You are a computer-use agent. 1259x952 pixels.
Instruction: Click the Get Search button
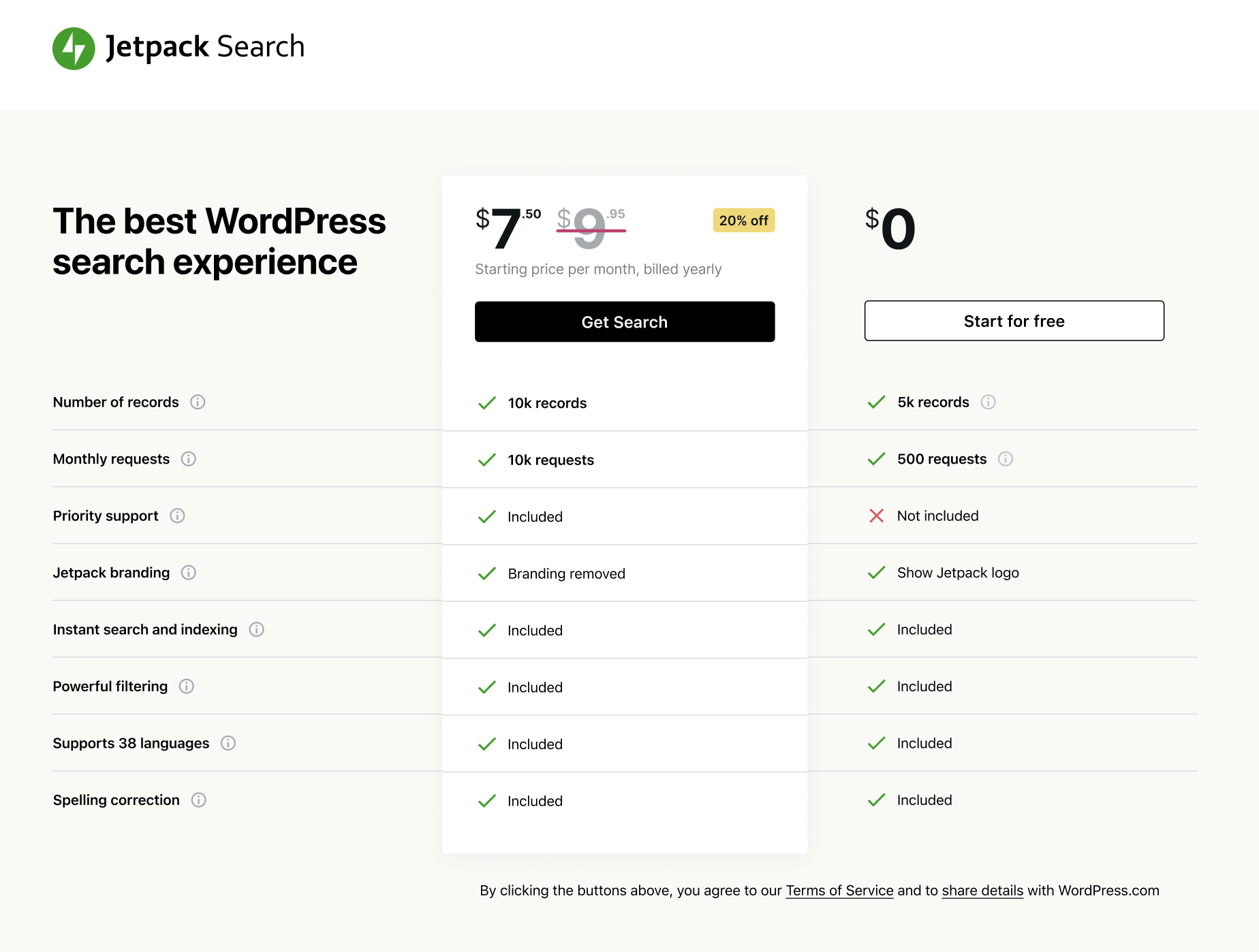[625, 321]
